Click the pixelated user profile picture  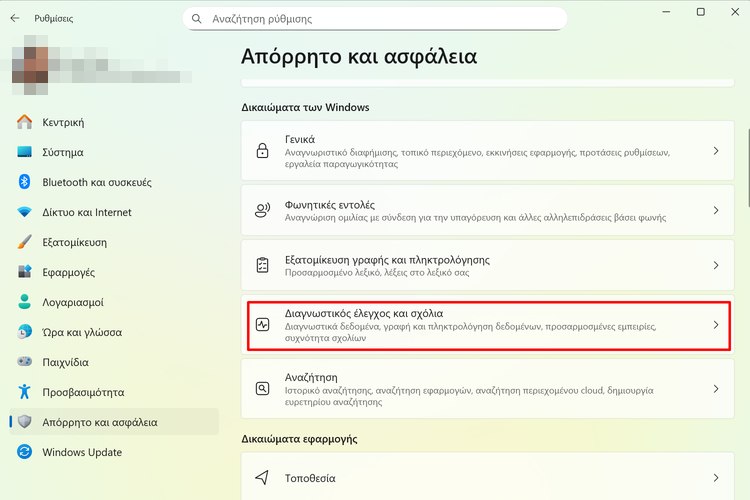pyautogui.click(x=30, y=65)
